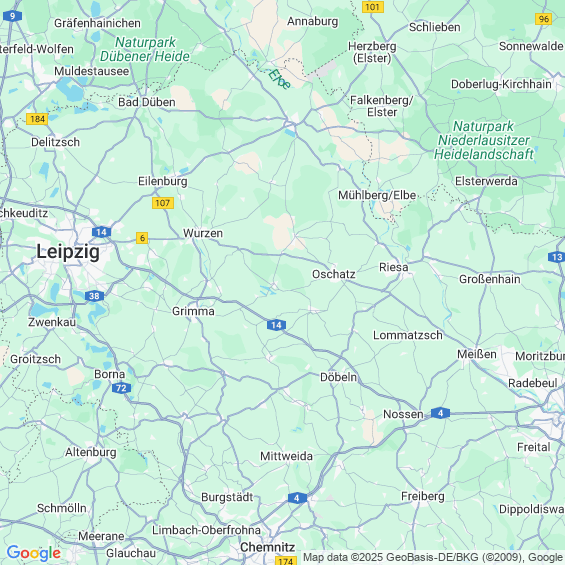Image resolution: width=565 pixels, height=565 pixels.
Task: Click the B184 road shield near Delitzsch
Action: tap(37, 119)
